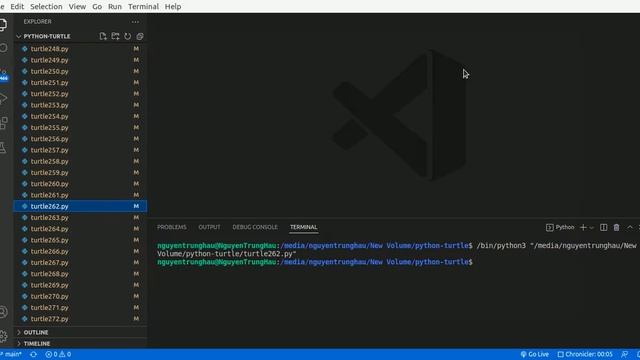Open turtle264.py in the Explorer
This screenshot has height=360, width=640.
click(81, 229)
